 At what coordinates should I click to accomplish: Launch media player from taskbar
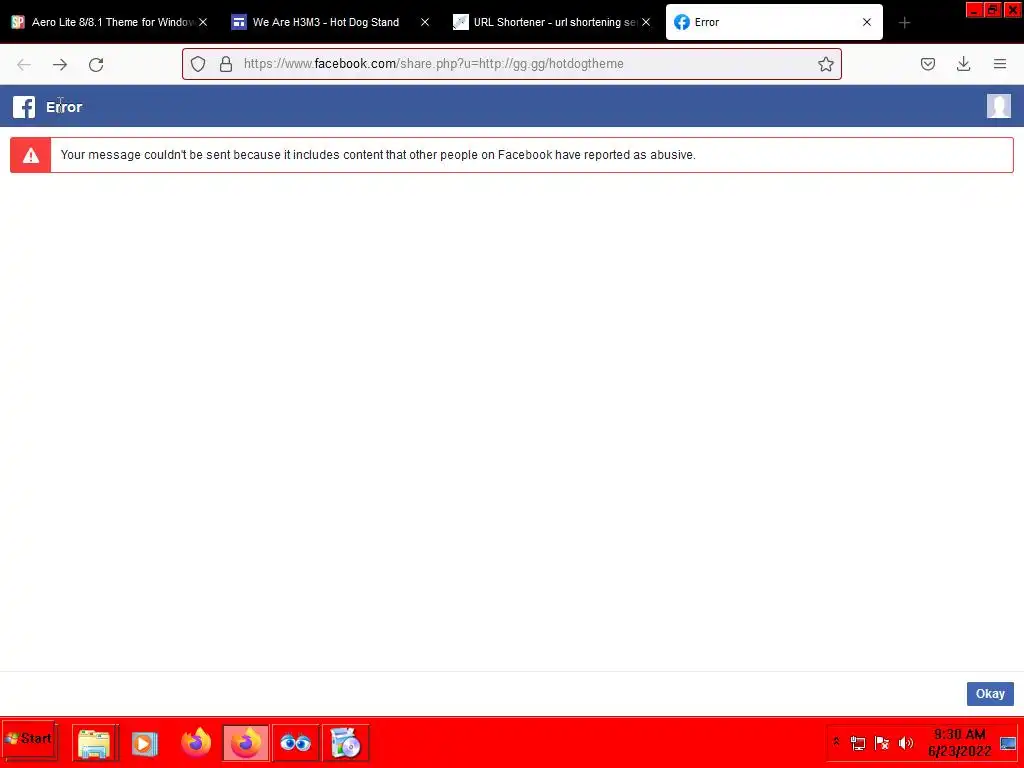(144, 743)
